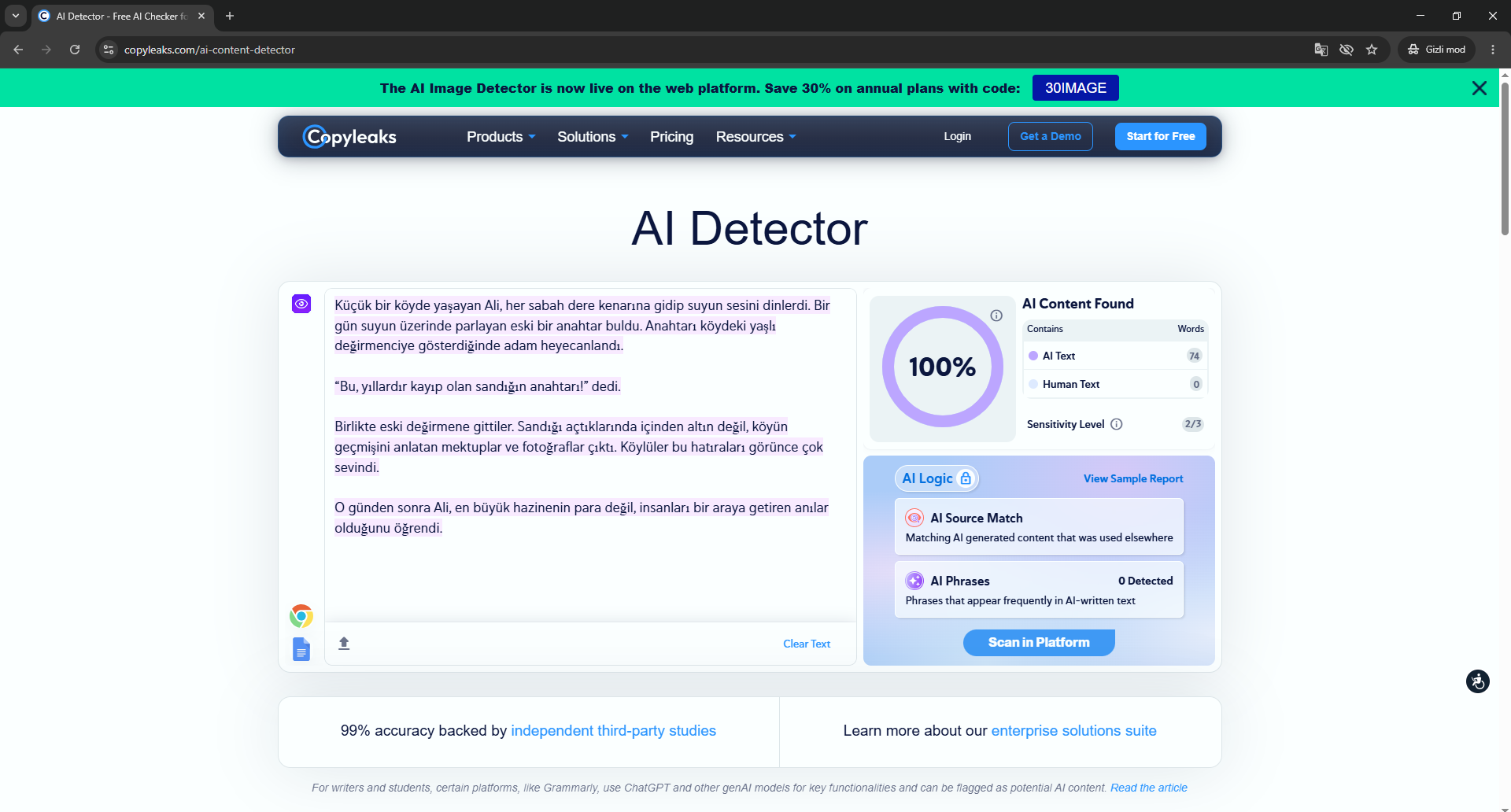
Task: Open the Pricing menu item
Action: point(672,137)
